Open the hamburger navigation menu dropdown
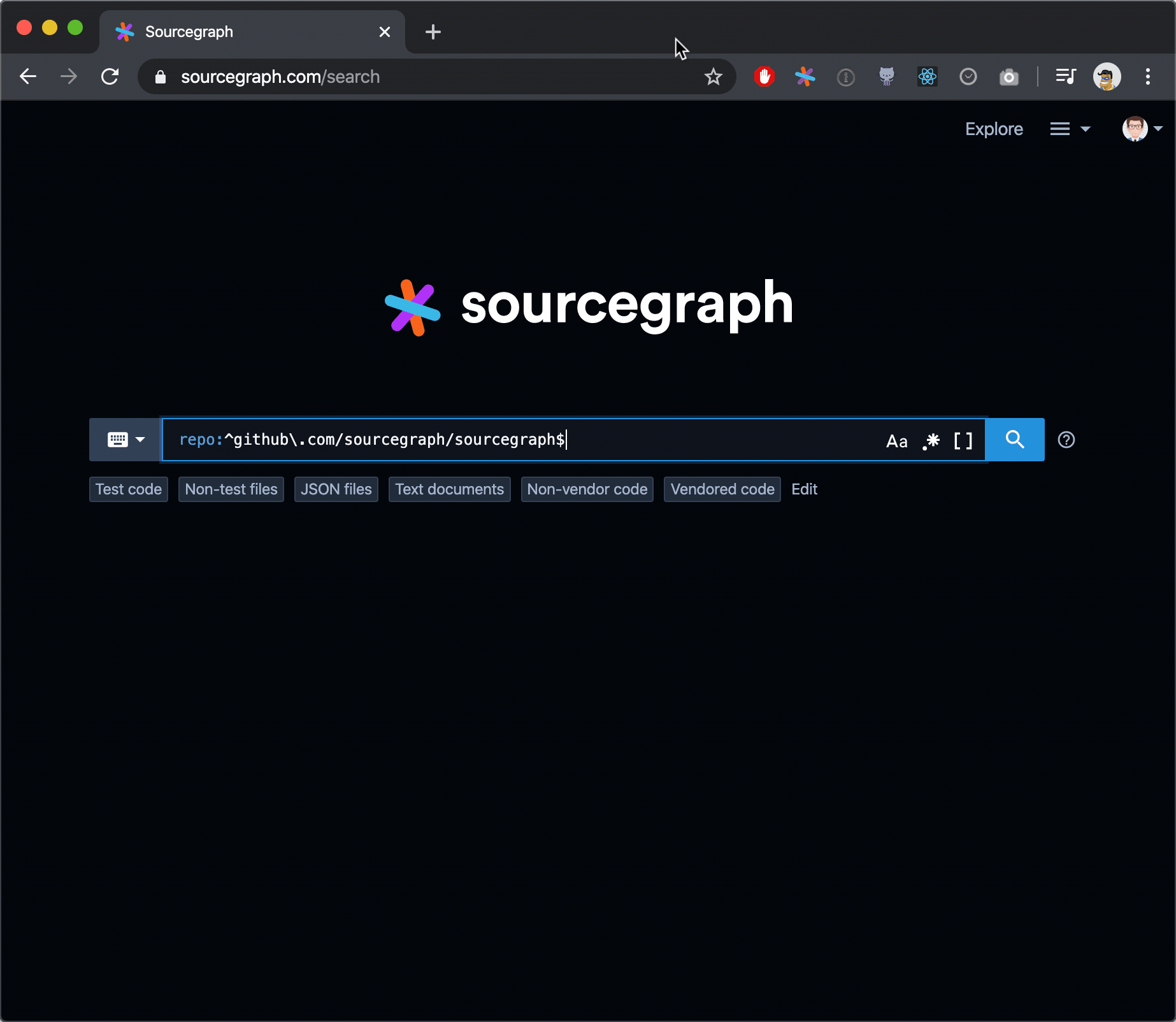This screenshot has height=1022, width=1176. (x=1070, y=129)
